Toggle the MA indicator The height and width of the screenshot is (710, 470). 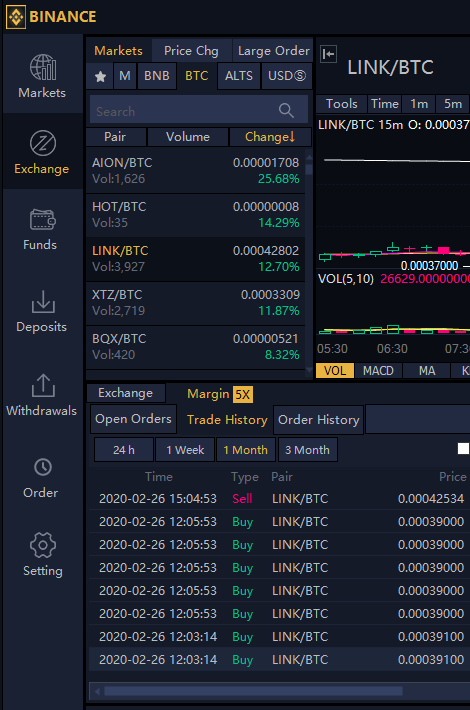(x=427, y=371)
